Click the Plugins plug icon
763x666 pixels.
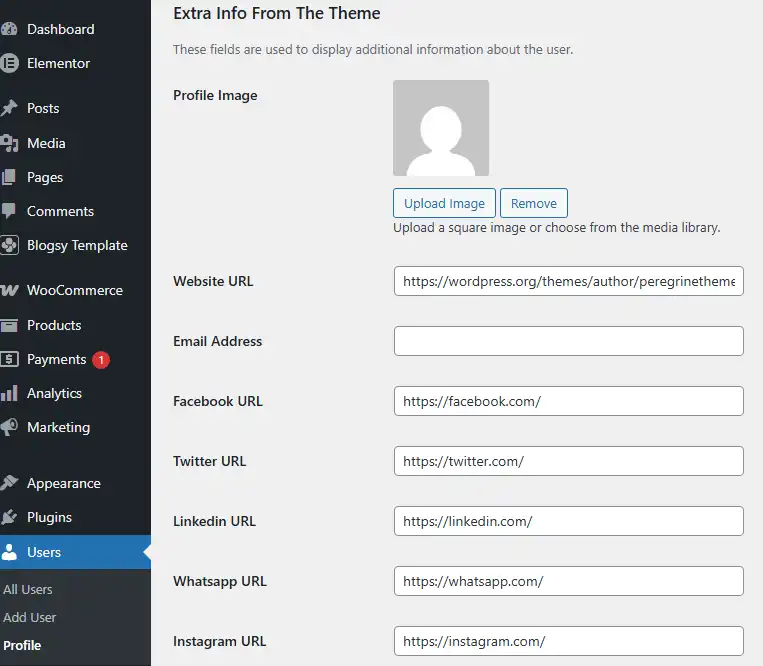coord(9,517)
